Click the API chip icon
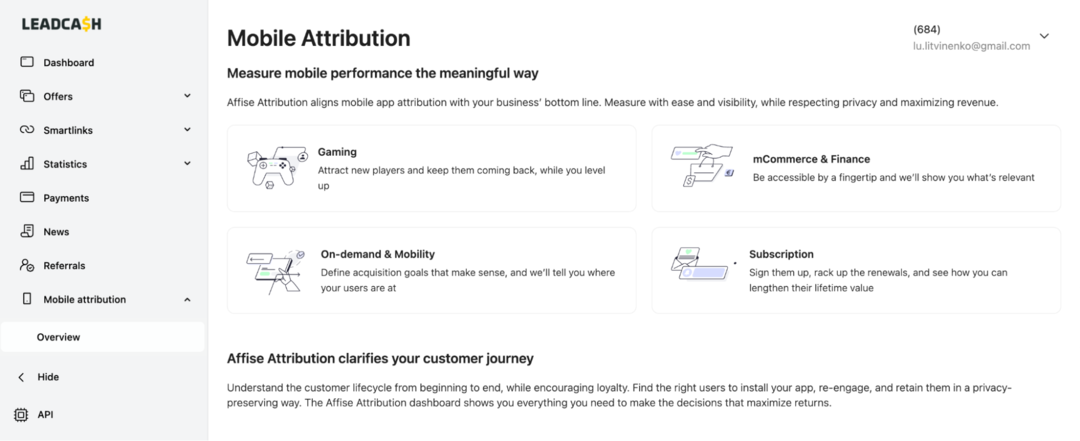 (21, 414)
